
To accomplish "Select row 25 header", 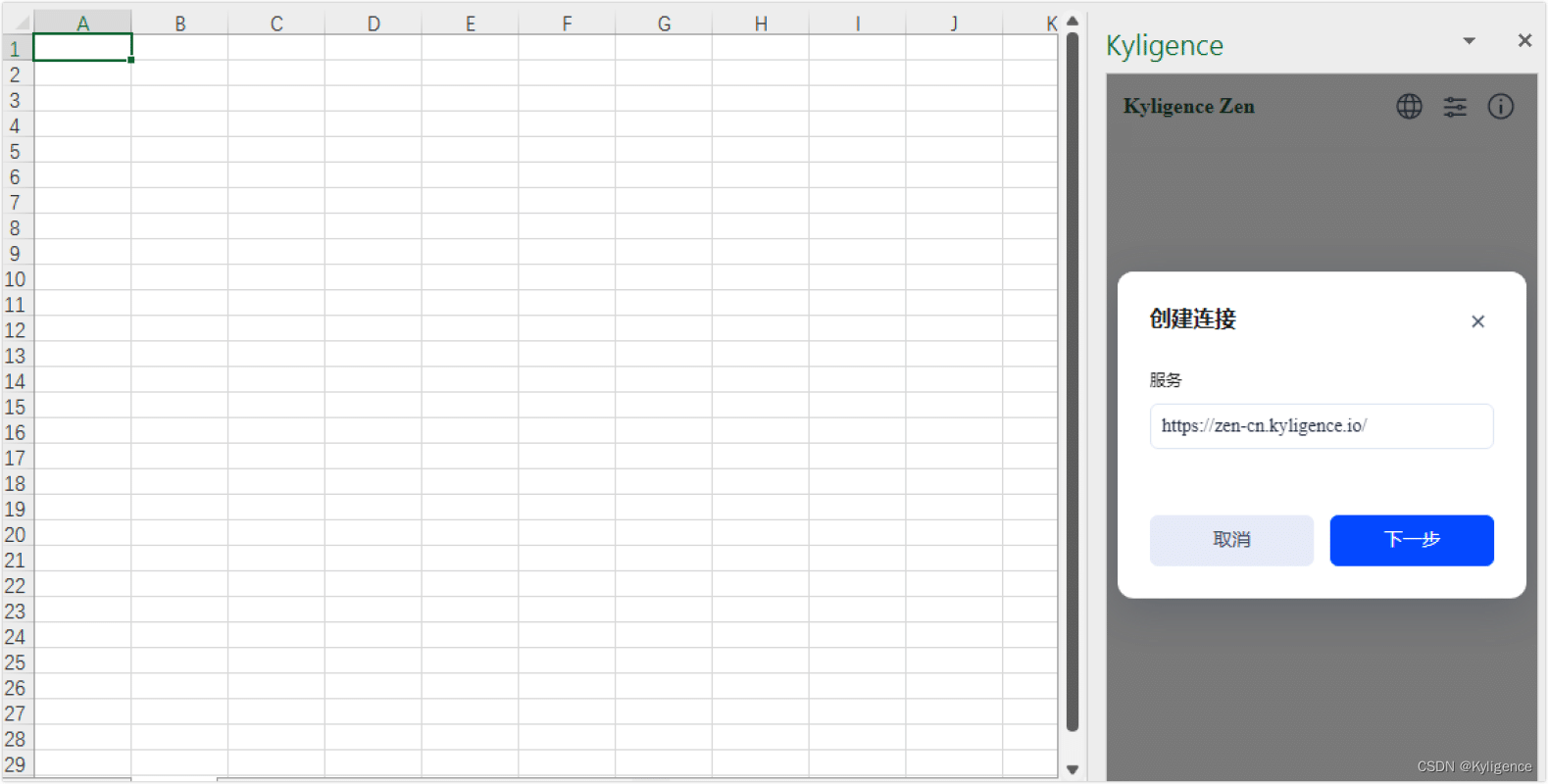I will pos(16,661).
